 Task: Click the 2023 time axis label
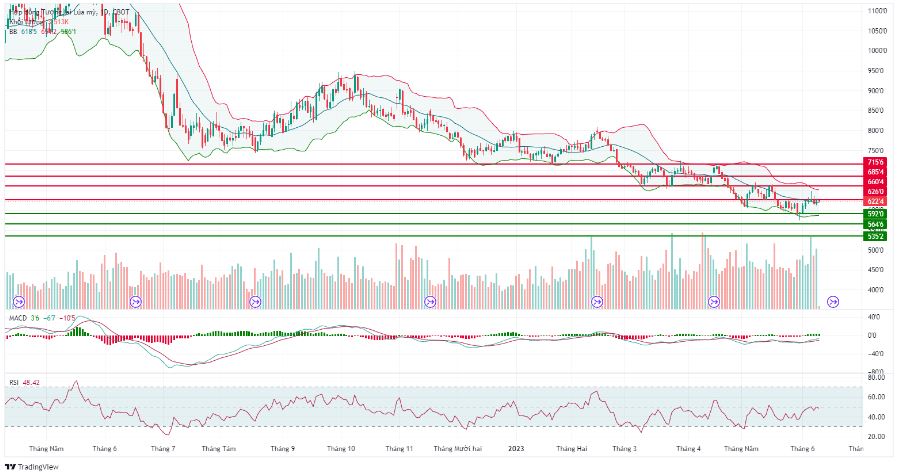(516, 448)
